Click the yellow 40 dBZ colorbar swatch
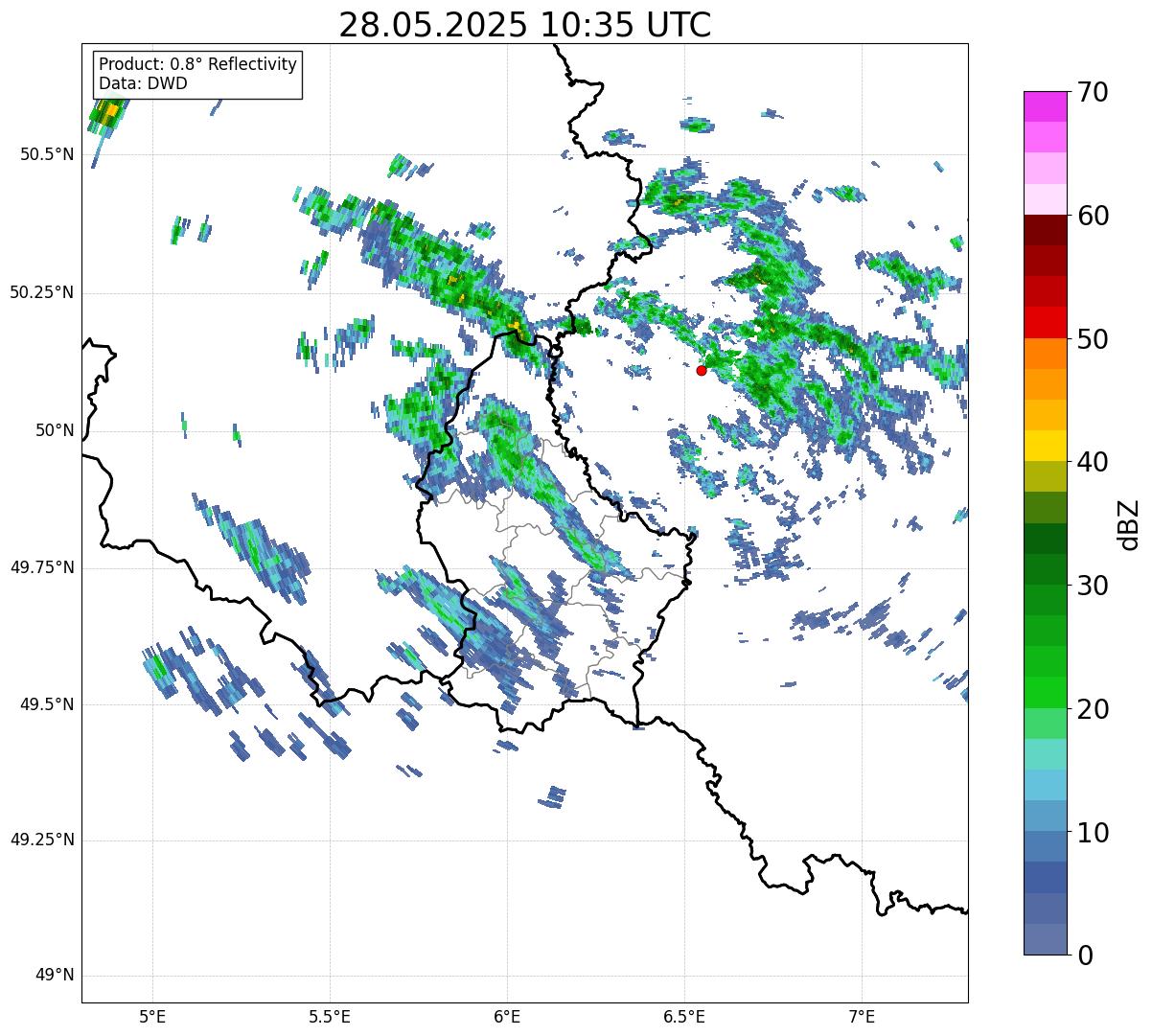 click(1045, 446)
